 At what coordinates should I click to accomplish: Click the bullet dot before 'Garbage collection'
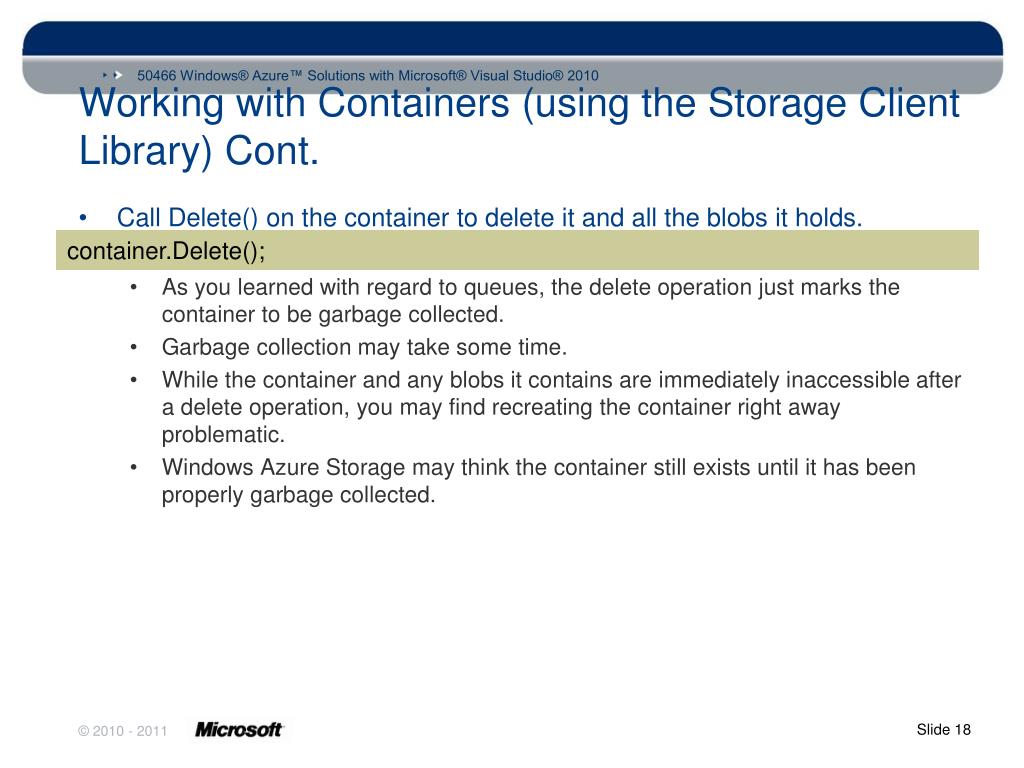(x=133, y=347)
